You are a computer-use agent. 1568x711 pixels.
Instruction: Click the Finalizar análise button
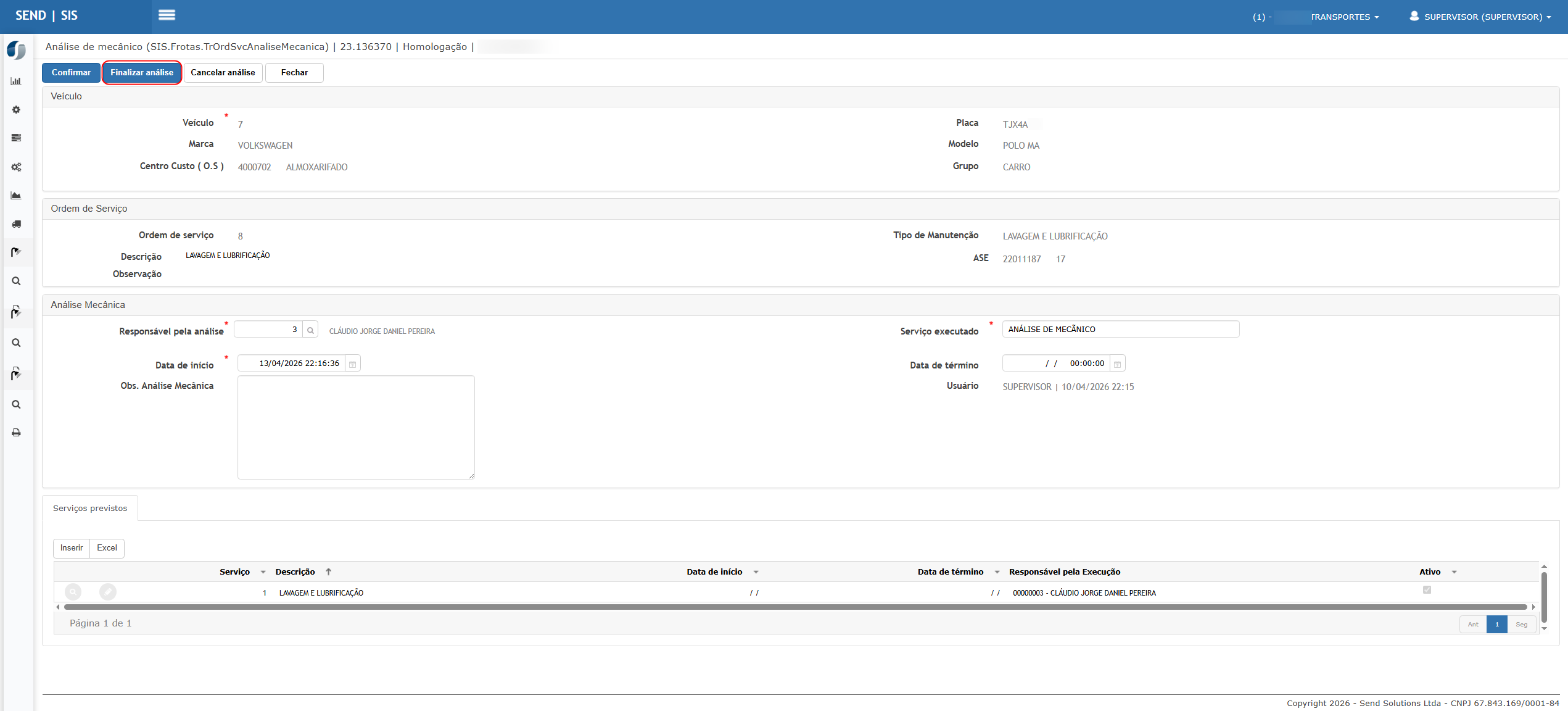pos(142,73)
